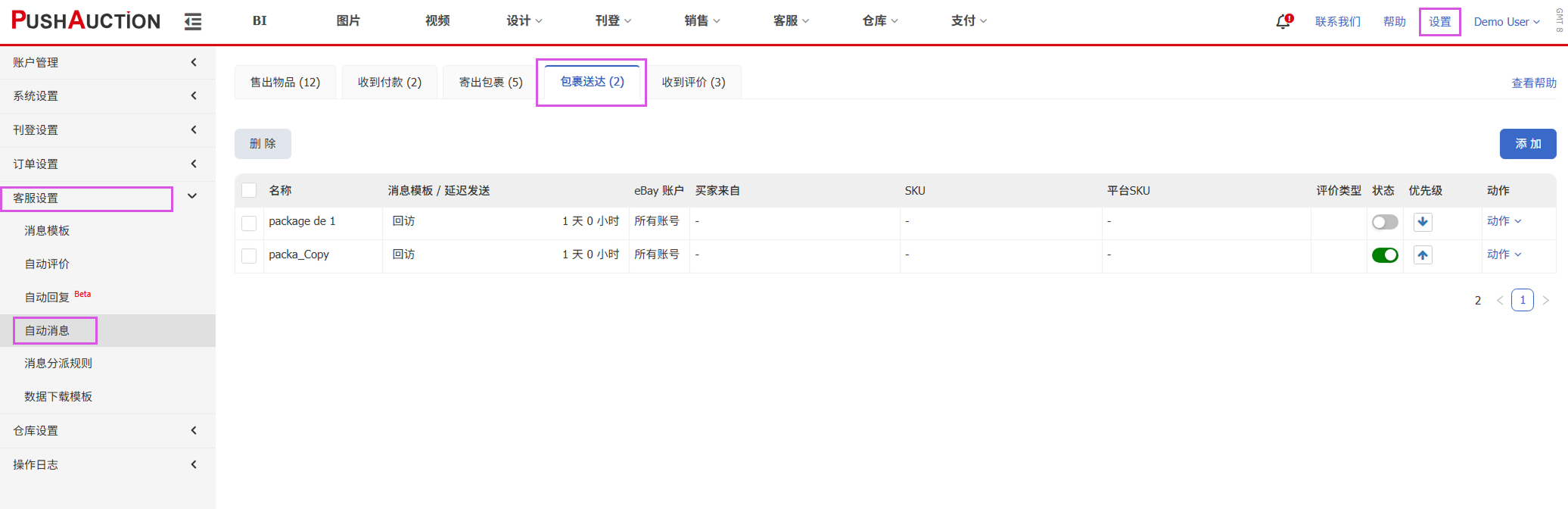Open 动作 dropdown for package de 1
The width and height of the screenshot is (1568, 509).
1503,221
